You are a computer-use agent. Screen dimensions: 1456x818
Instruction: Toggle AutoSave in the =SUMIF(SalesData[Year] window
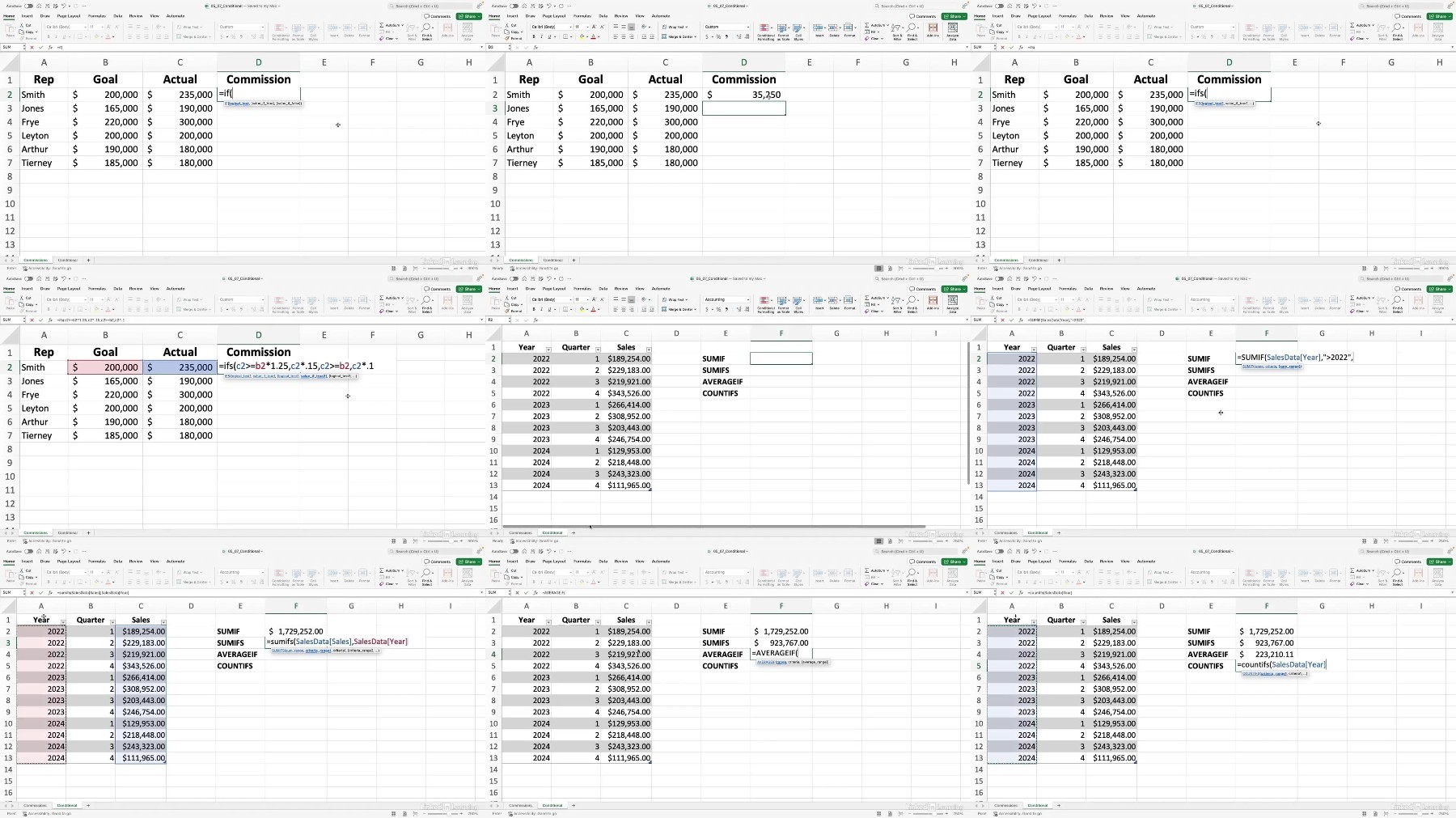(999, 278)
